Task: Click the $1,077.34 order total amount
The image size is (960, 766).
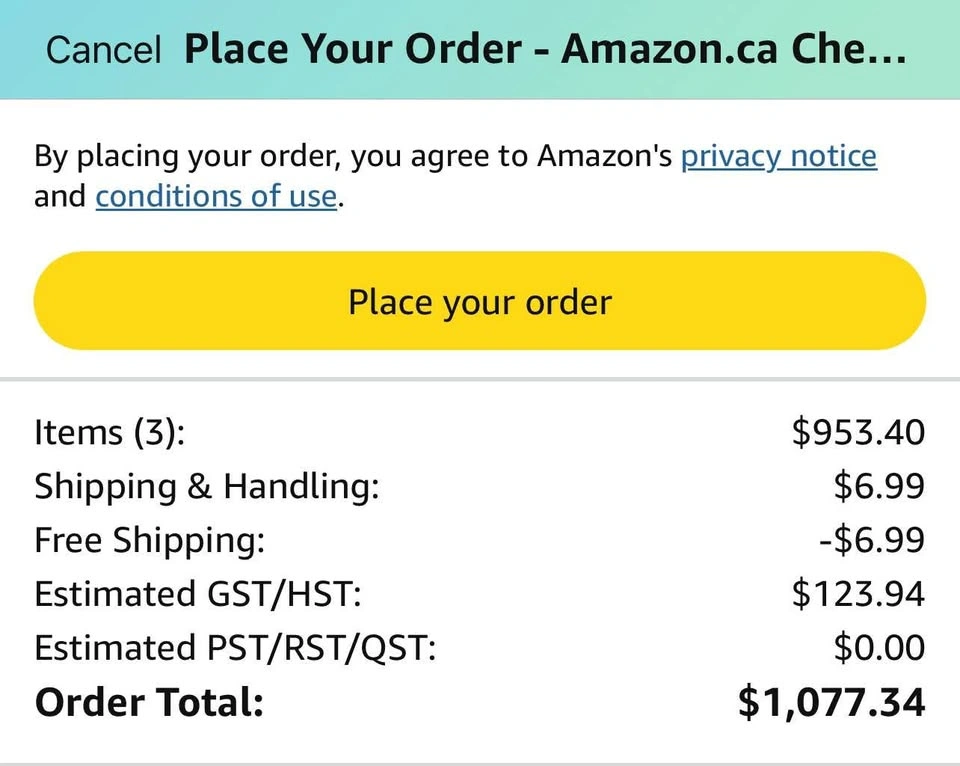Action: pyautogui.click(x=831, y=702)
